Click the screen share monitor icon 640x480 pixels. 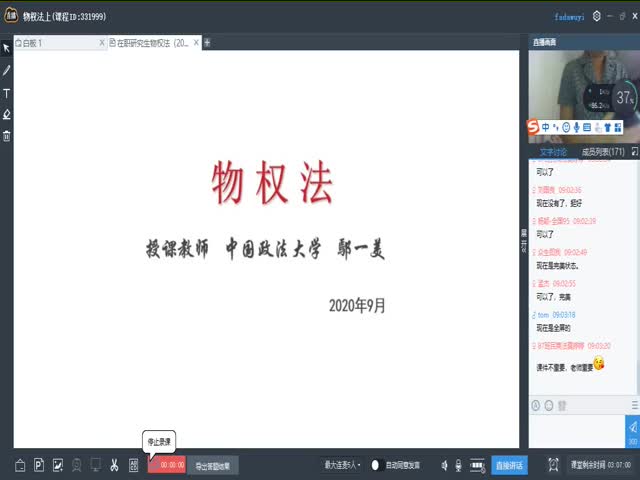coord(96,465)
